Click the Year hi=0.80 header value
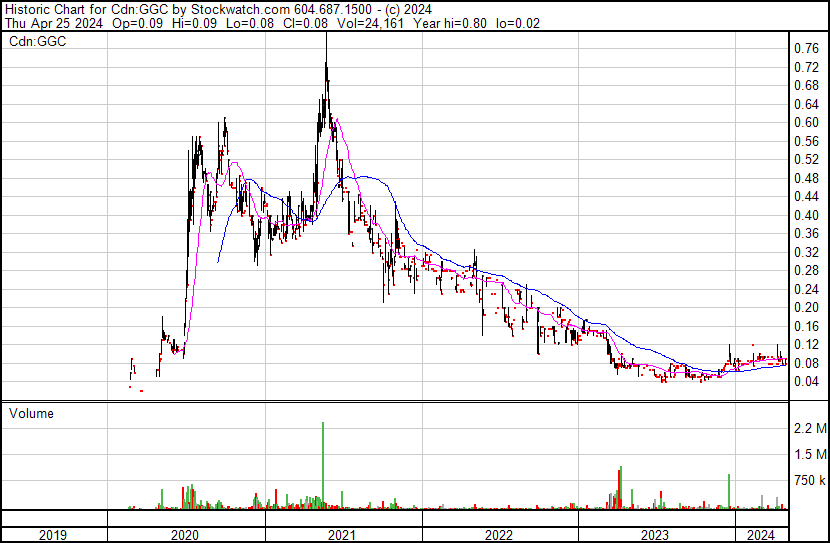 click(x=454, y=23)
